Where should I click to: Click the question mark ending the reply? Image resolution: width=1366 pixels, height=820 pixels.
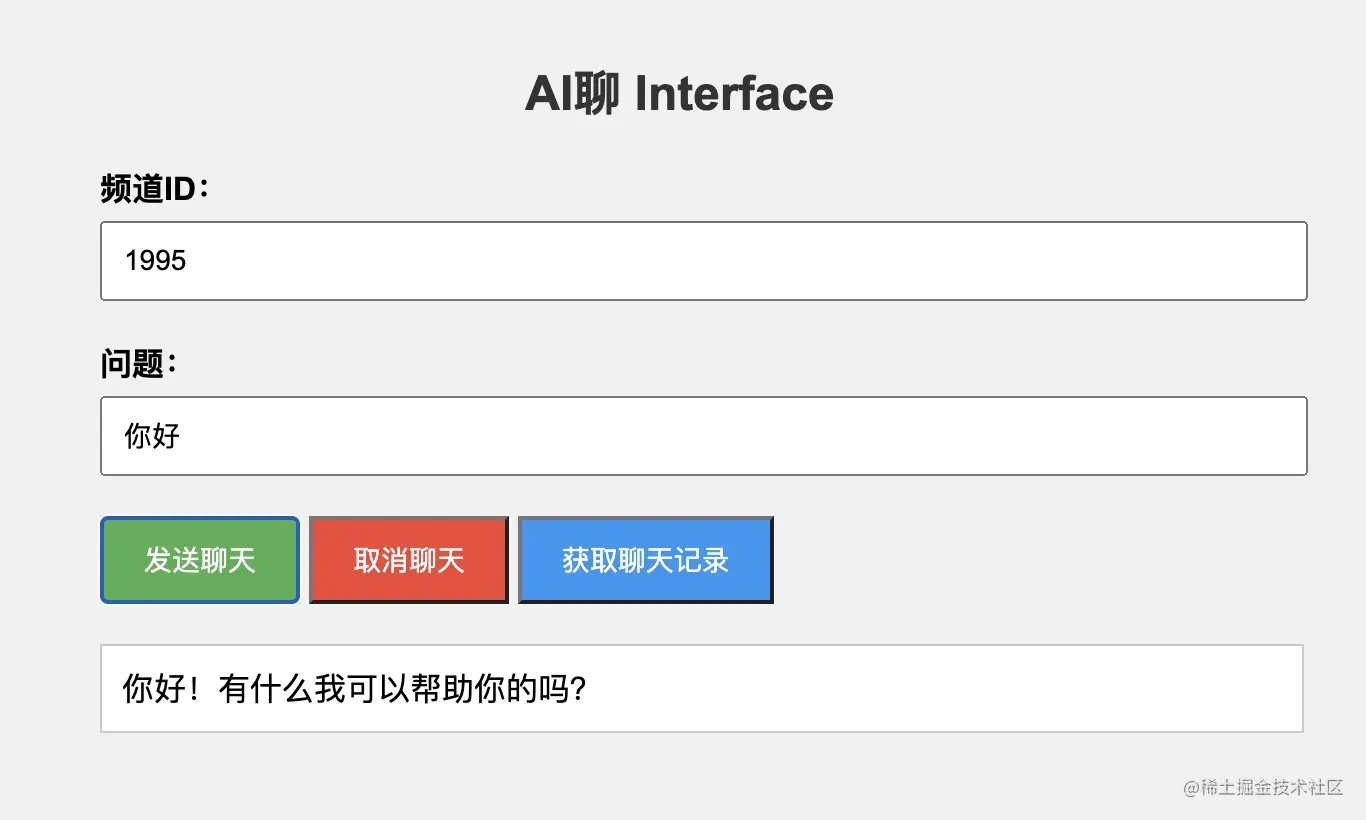click(x=575, y=689)
